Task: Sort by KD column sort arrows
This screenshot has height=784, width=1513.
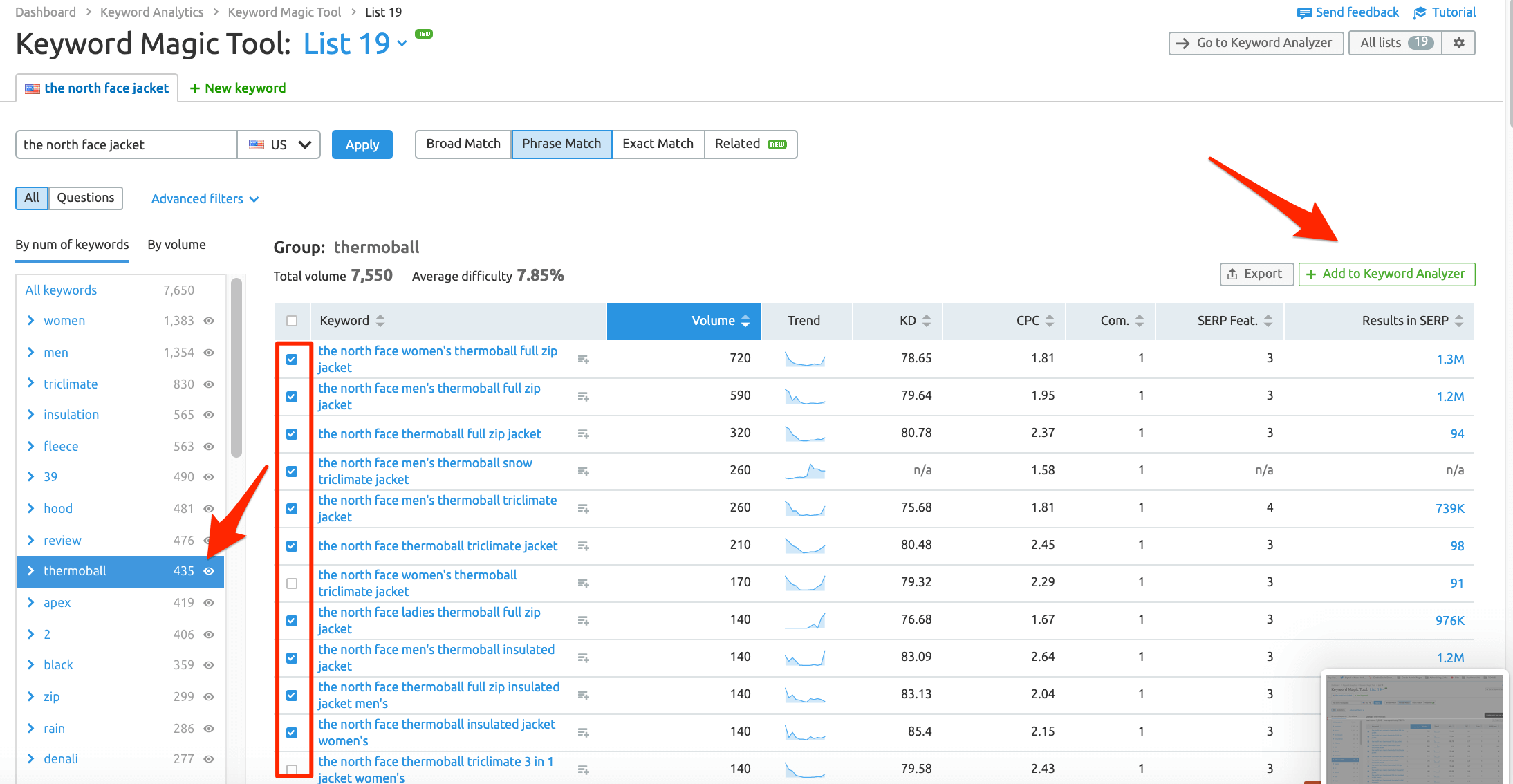Action: click(927, 321)
